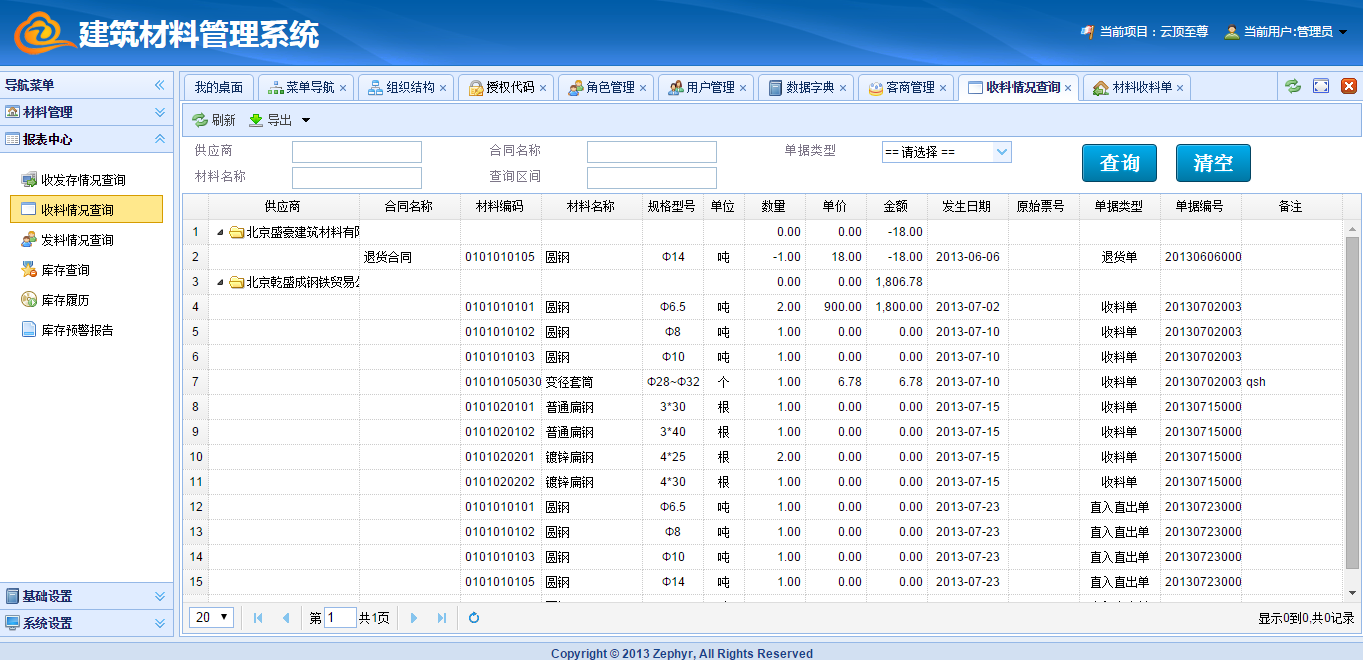Close the 材料收料单 tab
The image size is (1363, 660).
[x=1180, y=88]
